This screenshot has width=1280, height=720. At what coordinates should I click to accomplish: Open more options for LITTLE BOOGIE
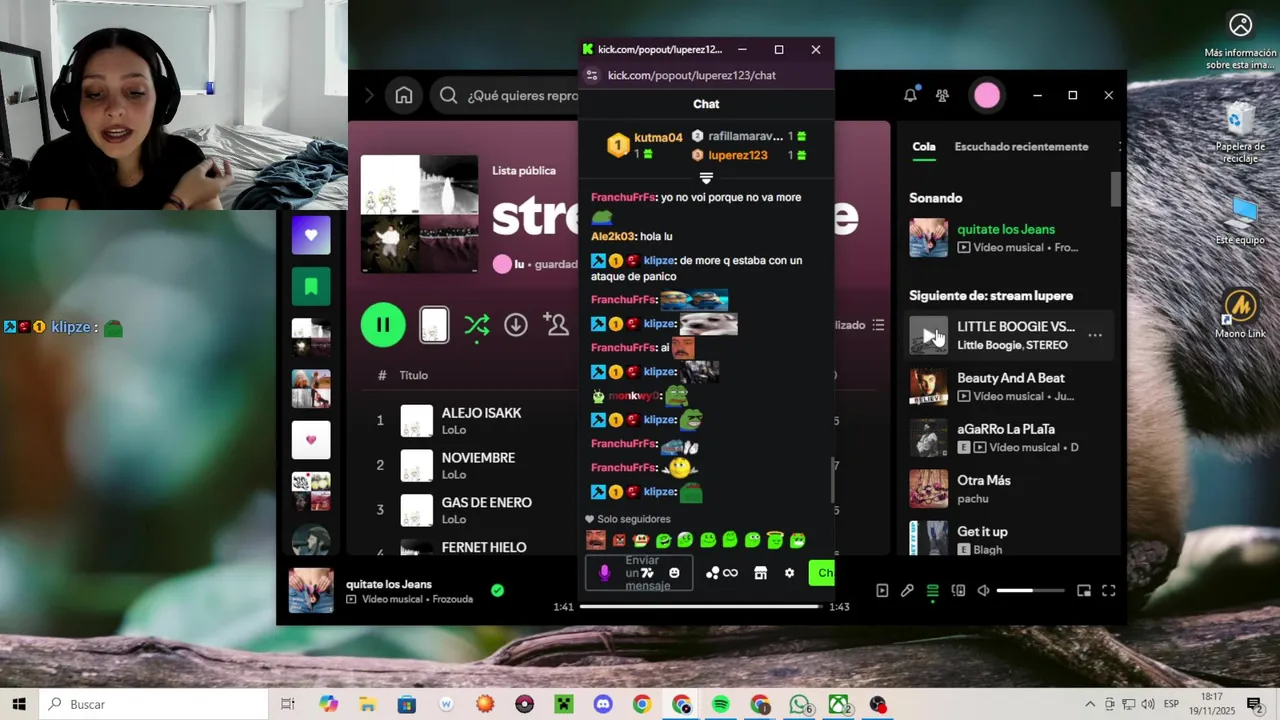[x=1095, y=336]
